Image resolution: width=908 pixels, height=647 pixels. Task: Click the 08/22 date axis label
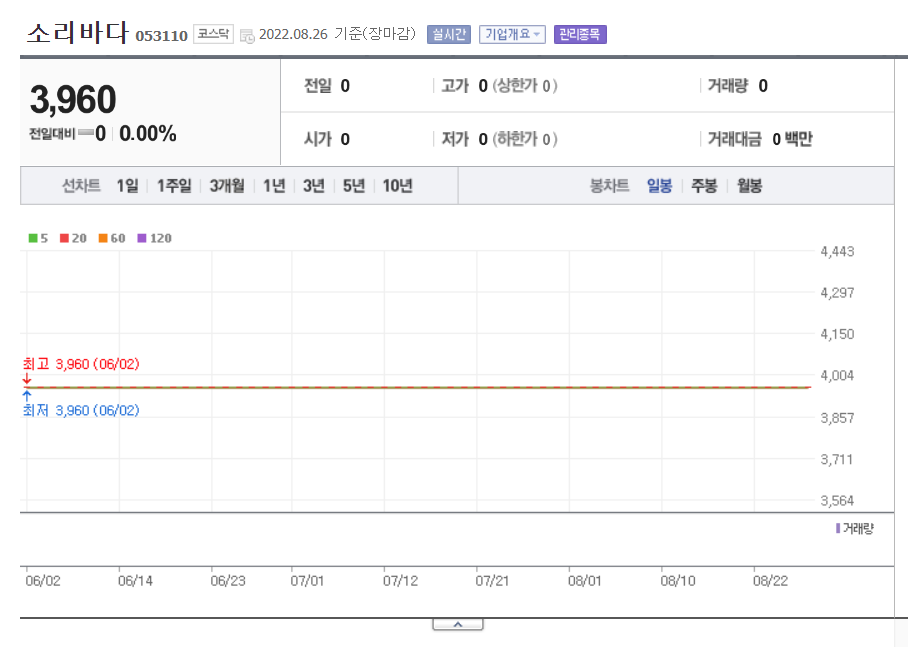click(770, 581)
